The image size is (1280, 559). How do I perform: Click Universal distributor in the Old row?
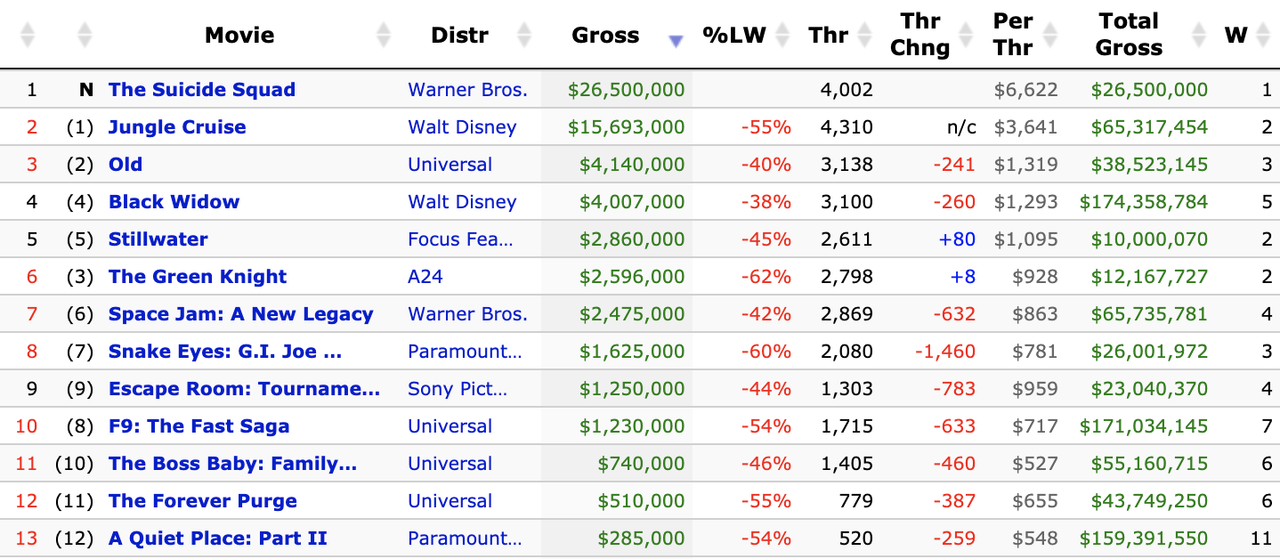point(450,164)
